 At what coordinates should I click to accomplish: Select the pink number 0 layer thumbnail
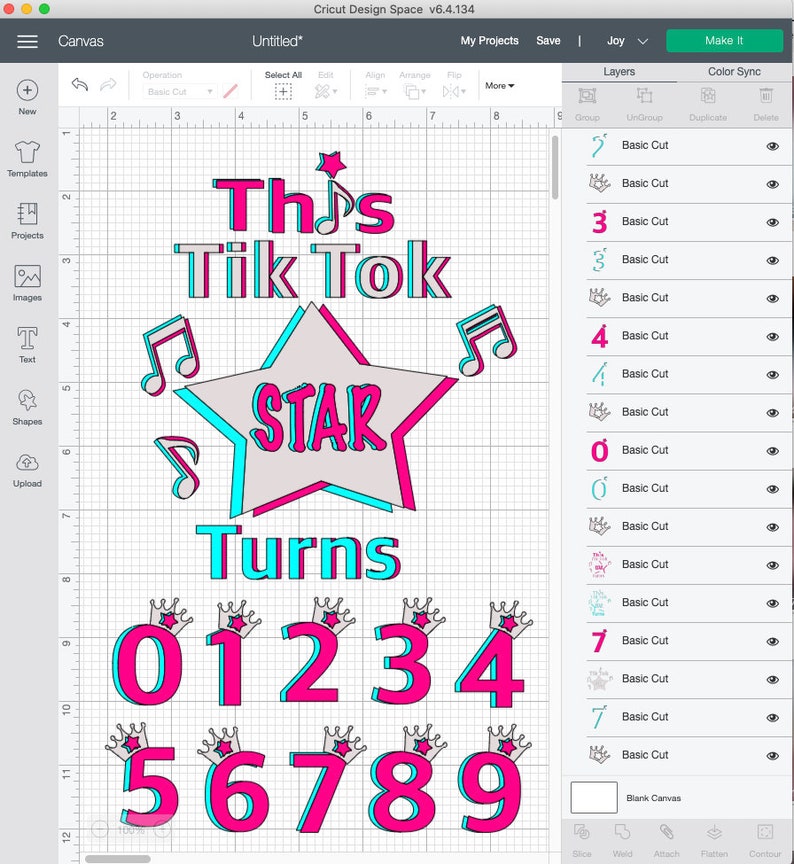point(599,450)
